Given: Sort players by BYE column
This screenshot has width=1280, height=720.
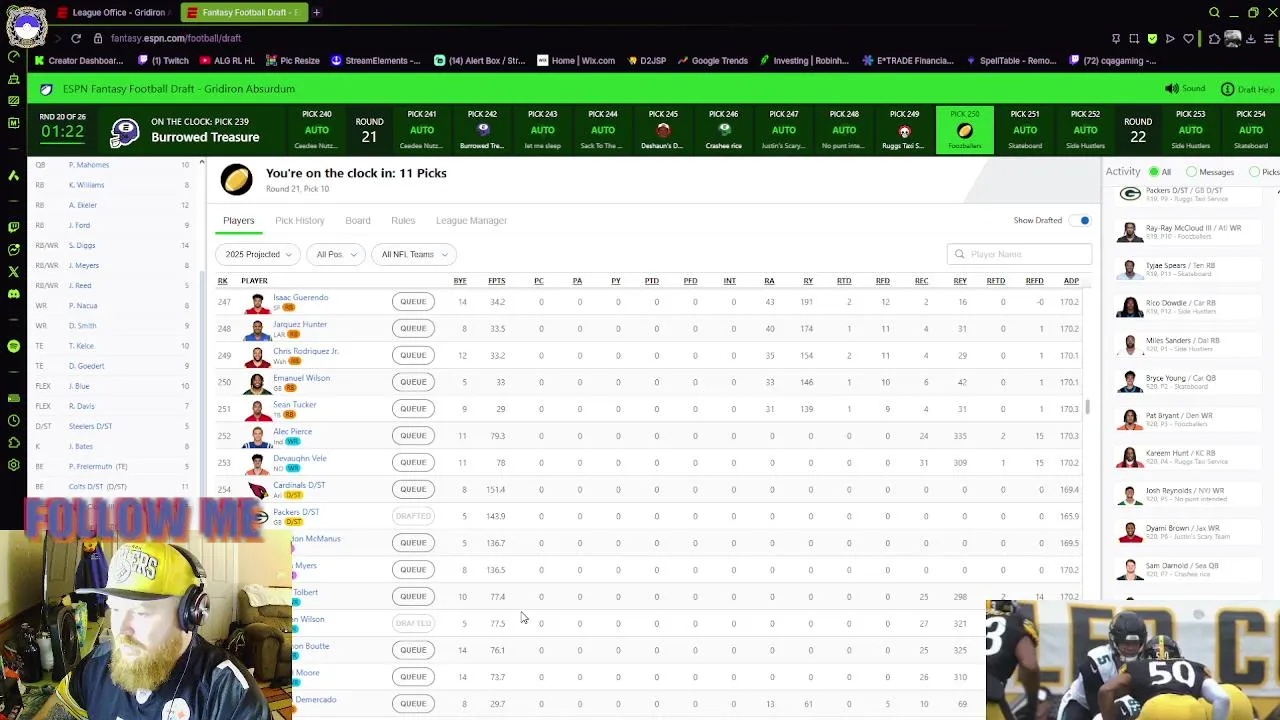Looking at the screenshot, I should [x=460, y=281].
